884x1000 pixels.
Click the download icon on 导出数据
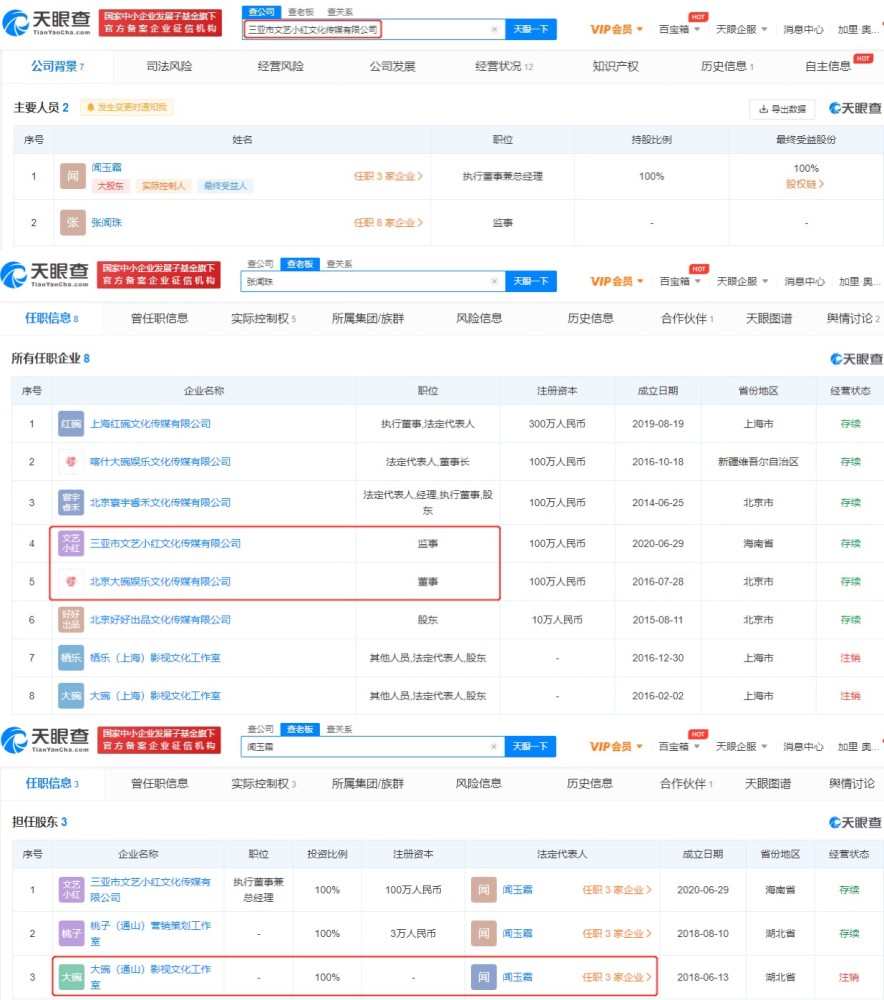[x=763, y=109]
